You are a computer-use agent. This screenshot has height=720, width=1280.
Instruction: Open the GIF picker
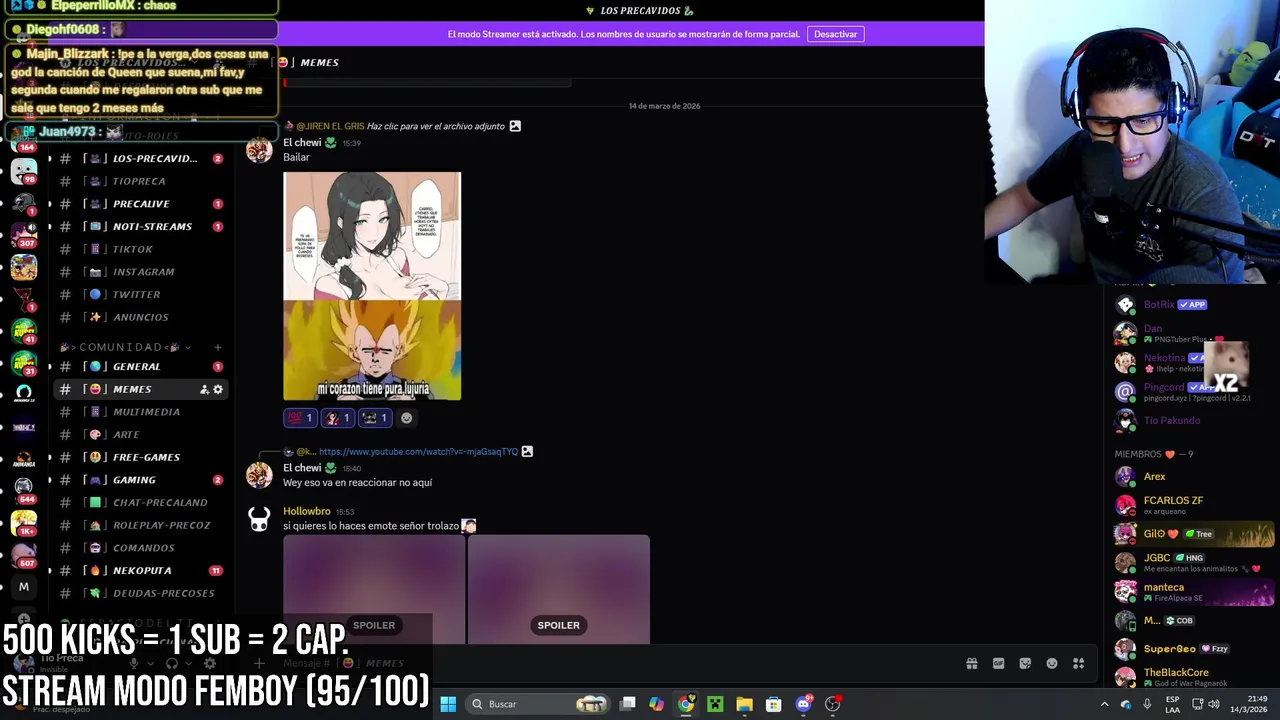(998, 663)
